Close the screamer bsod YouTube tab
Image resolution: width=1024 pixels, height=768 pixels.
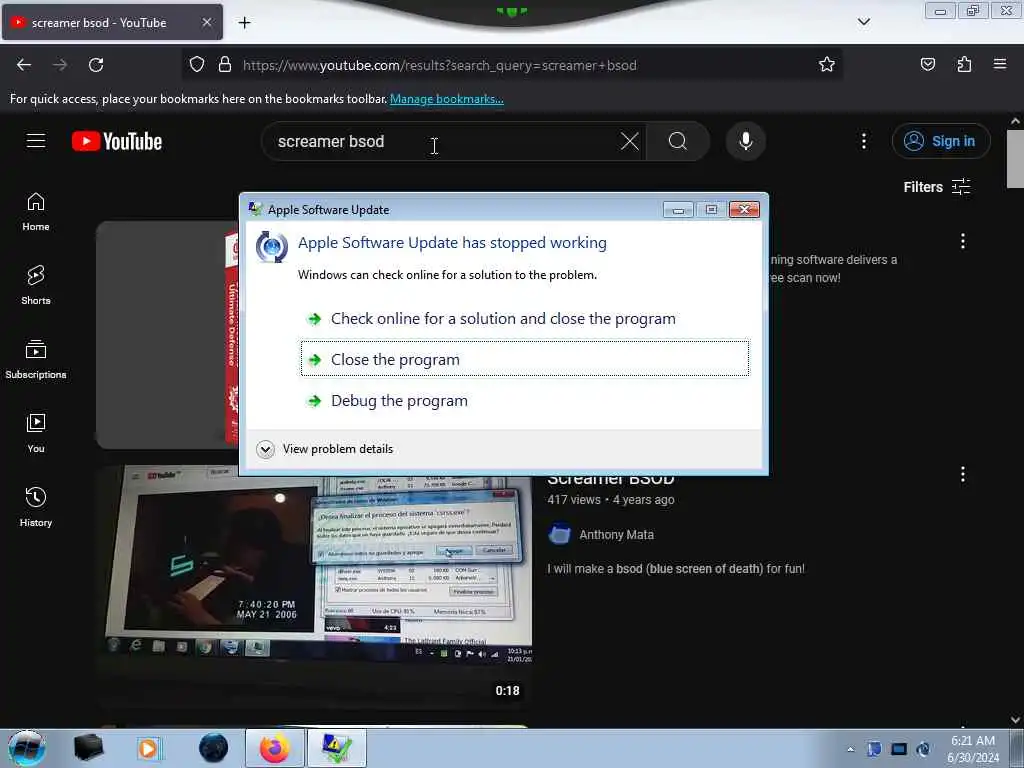point(206,22)
